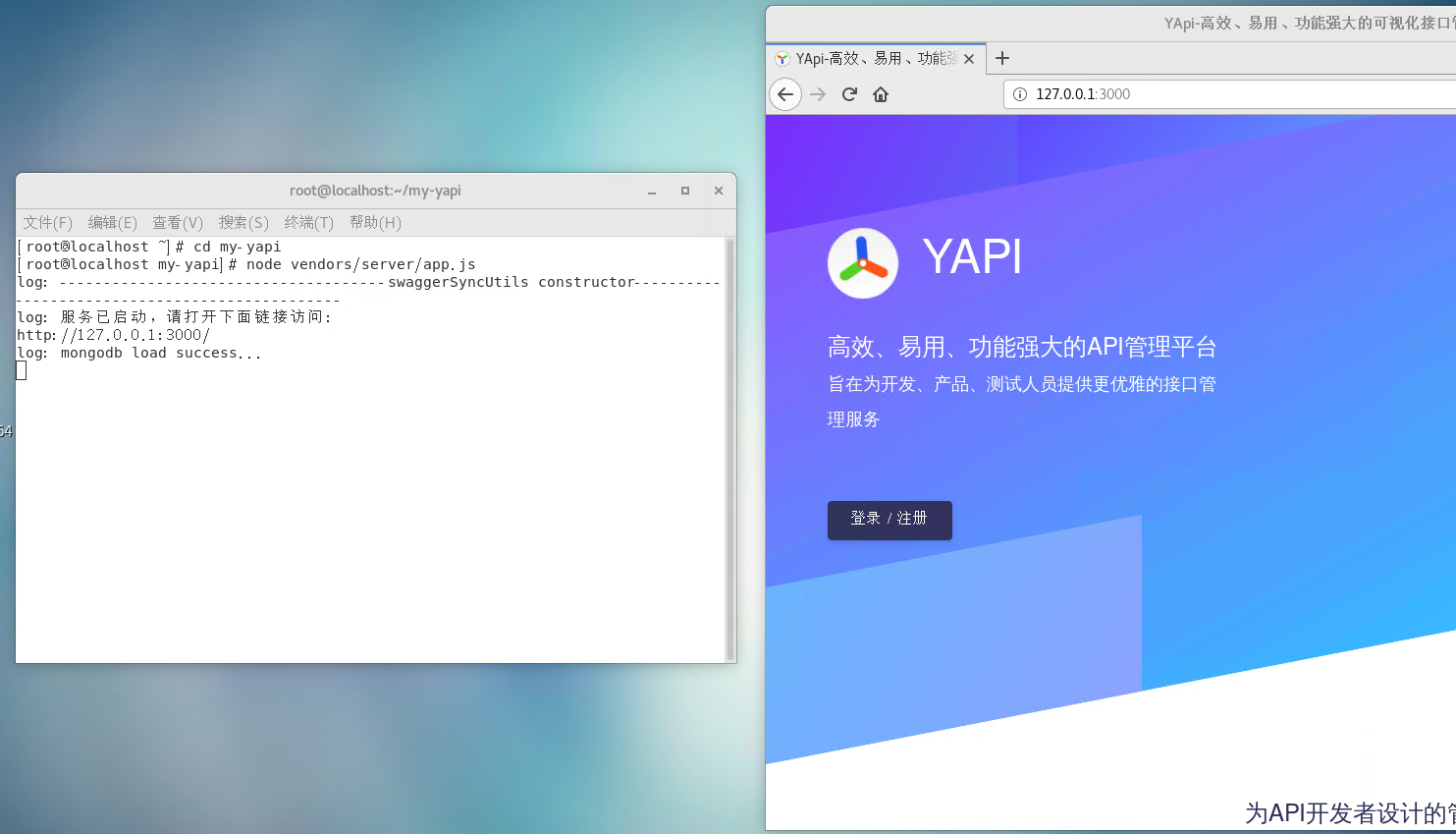Viewport: 1456px width, 834px height.
Task: Open the 编辑(E) terminal menu
Action: (112, 223)
